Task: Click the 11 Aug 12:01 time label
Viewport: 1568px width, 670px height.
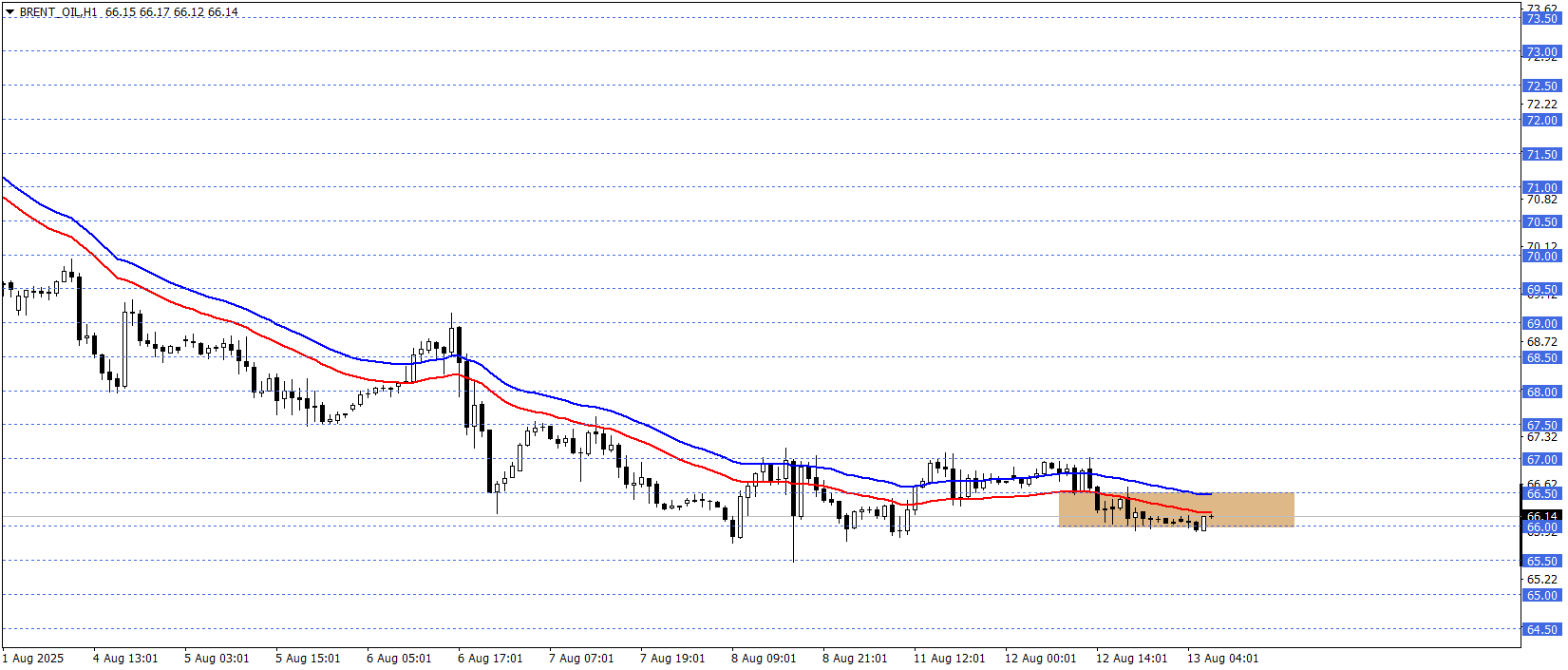Action: click(950, 658)
